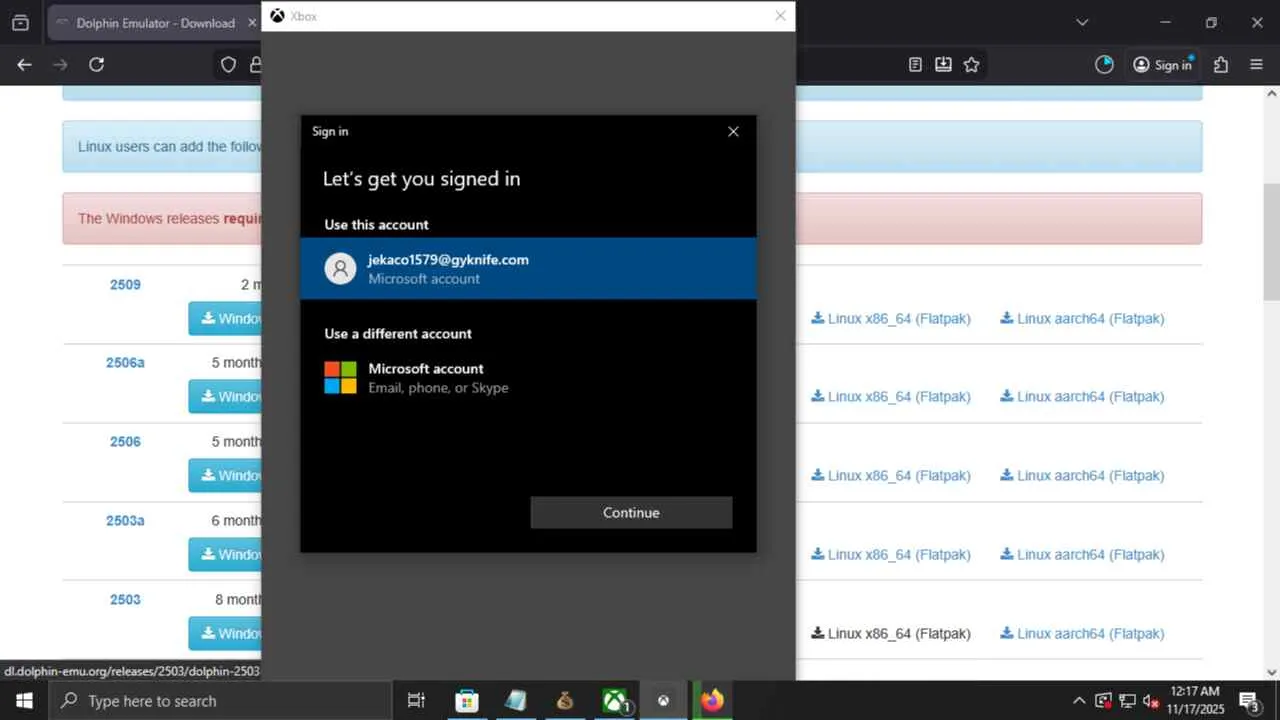The width and height of the screenshot is (1280, 720).
Task: Click the Type here to search box
Action: (220, 700)
